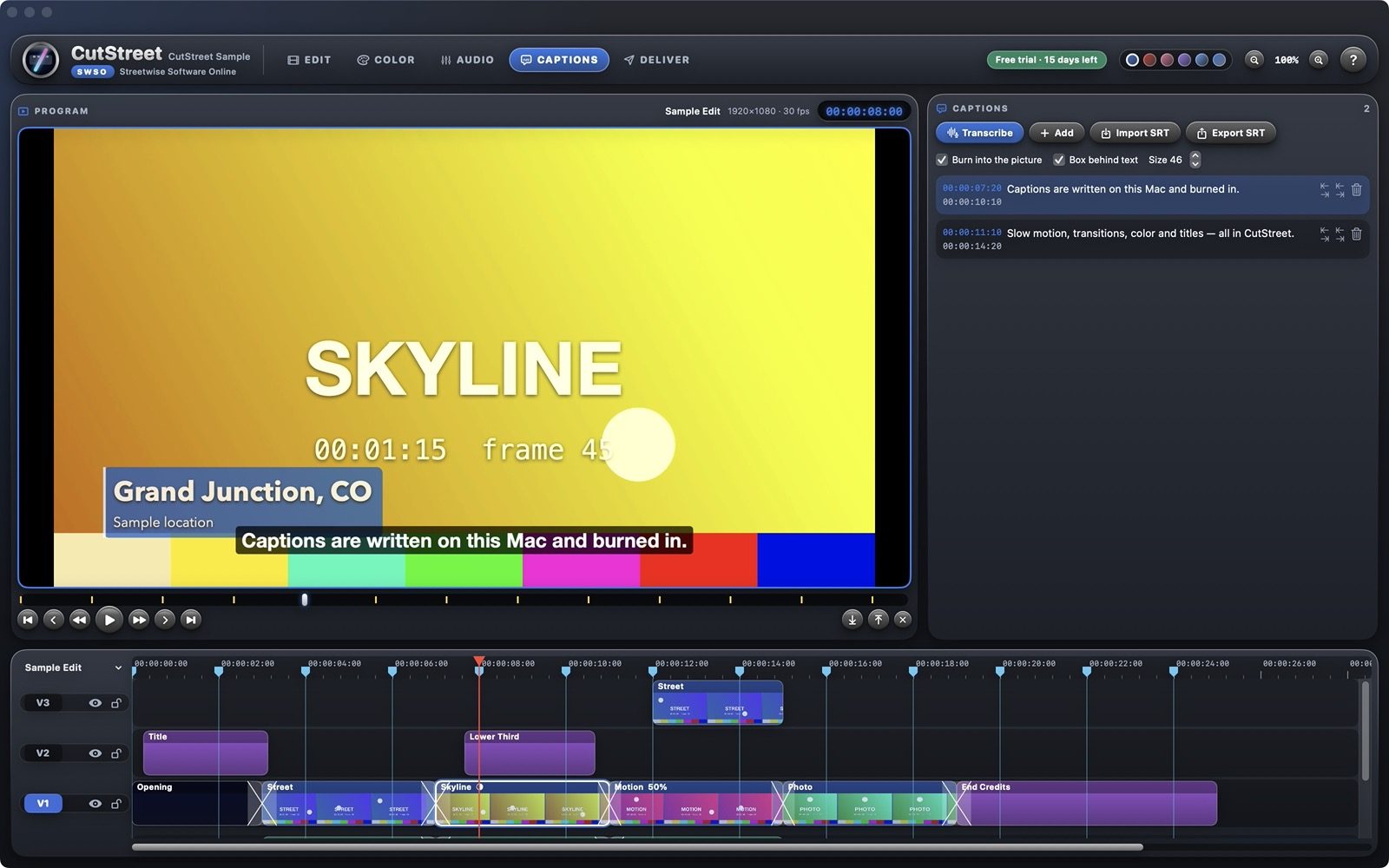The image size is (1389, 868).
Task: Play the Sample Edit program
Action: [109, 619]
